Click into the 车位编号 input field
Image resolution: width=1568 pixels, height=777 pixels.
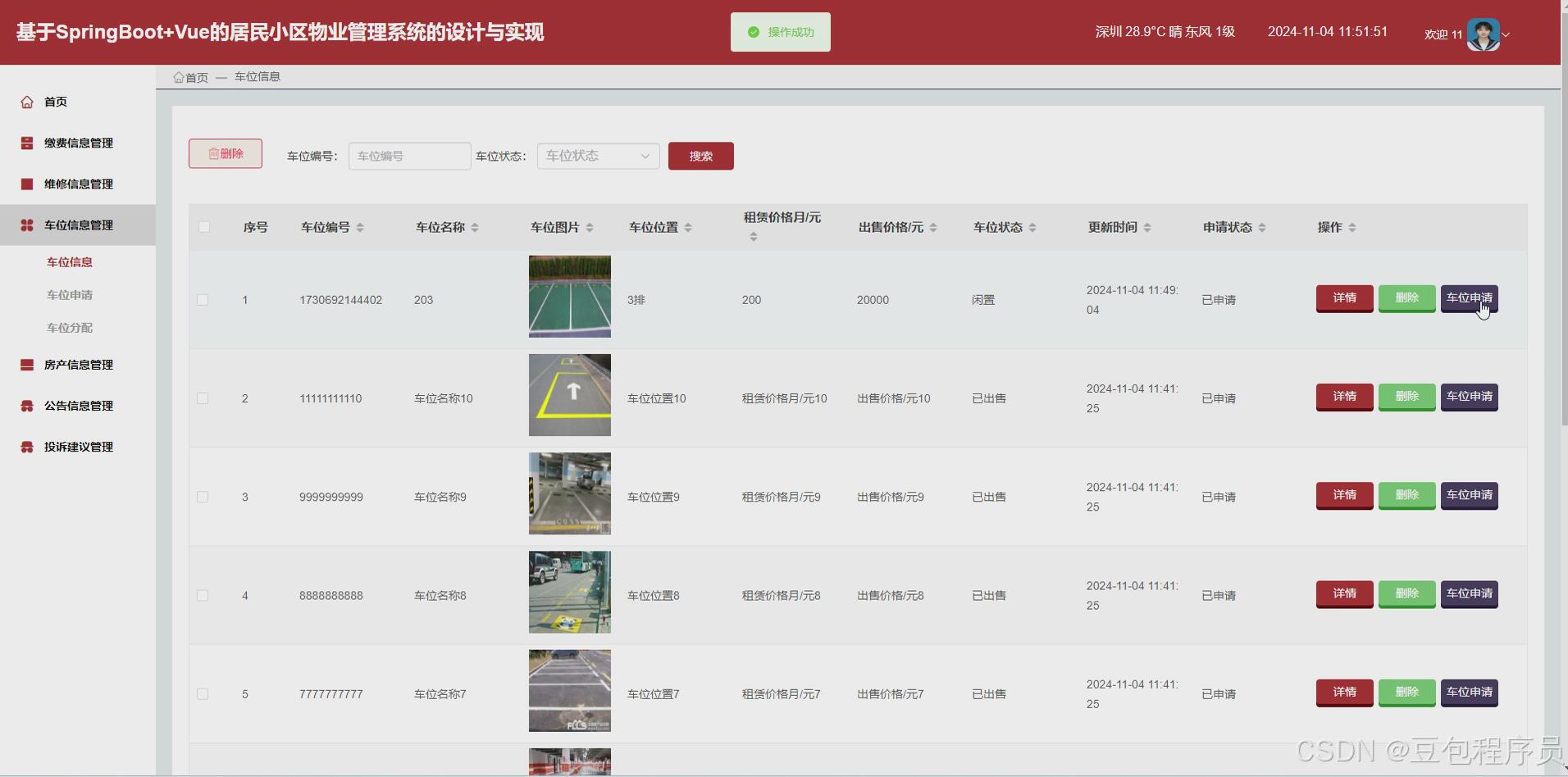[x=408, y=156]
